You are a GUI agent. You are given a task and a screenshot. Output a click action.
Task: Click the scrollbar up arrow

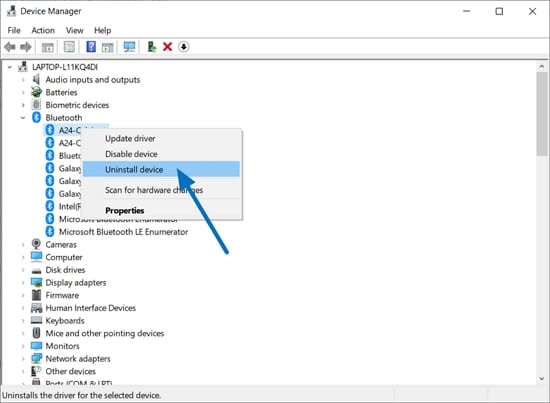coord(542,66)
